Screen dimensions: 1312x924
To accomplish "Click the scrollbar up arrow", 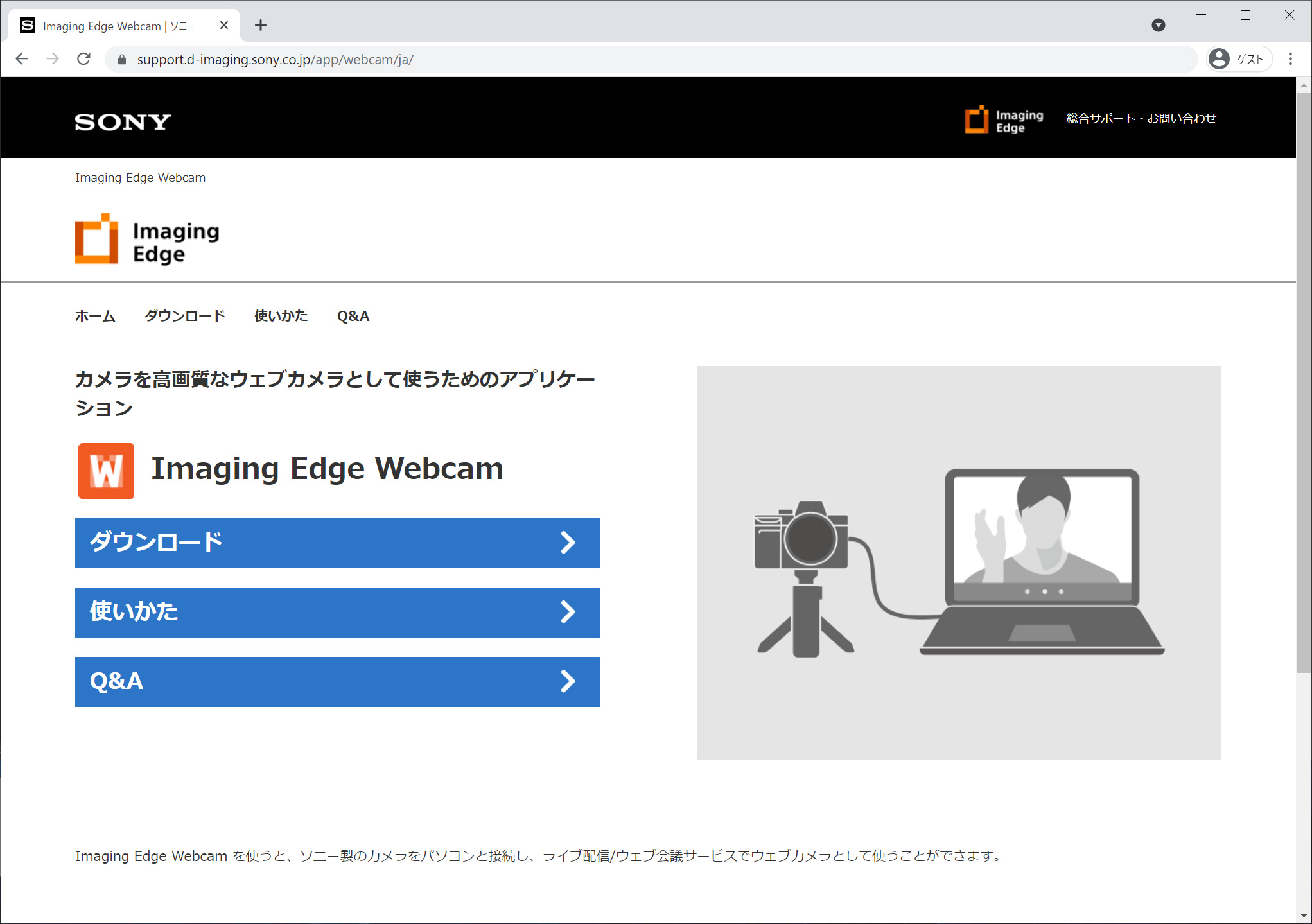I will [x=1304, y=85].
